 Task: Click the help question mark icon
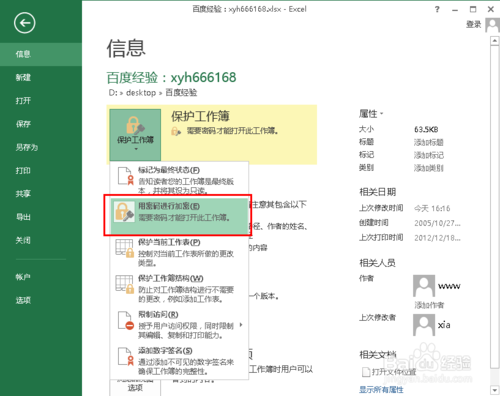(x=437, y=9)
